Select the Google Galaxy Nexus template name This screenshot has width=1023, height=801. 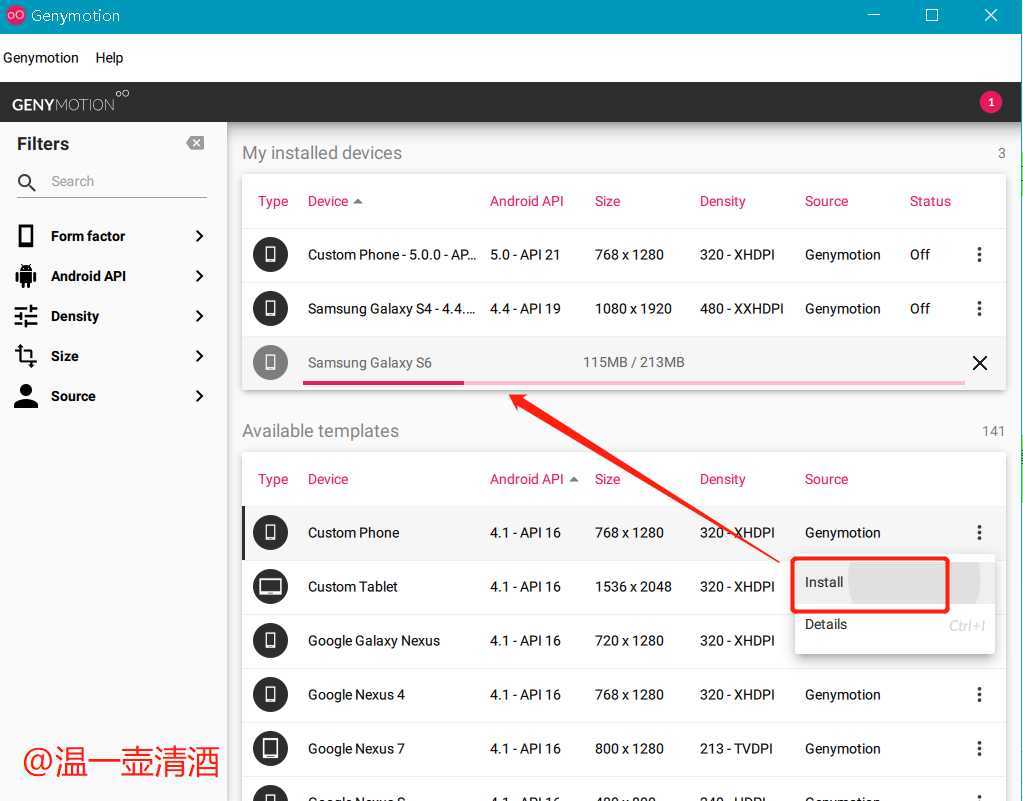374,641
